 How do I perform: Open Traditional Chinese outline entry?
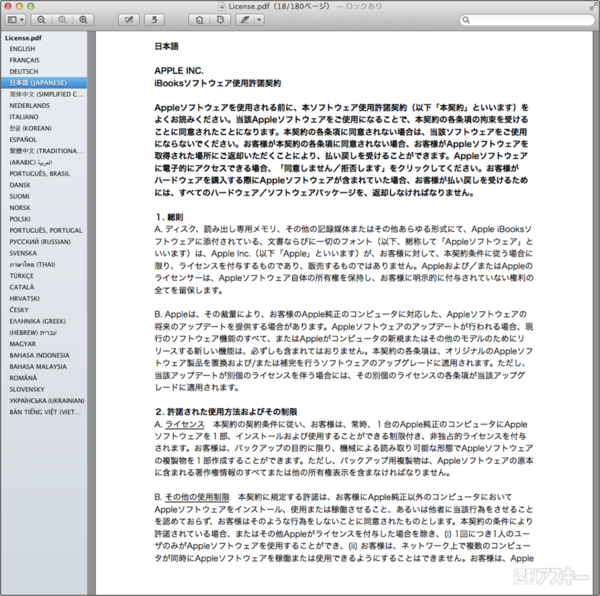tap(46, 151)
